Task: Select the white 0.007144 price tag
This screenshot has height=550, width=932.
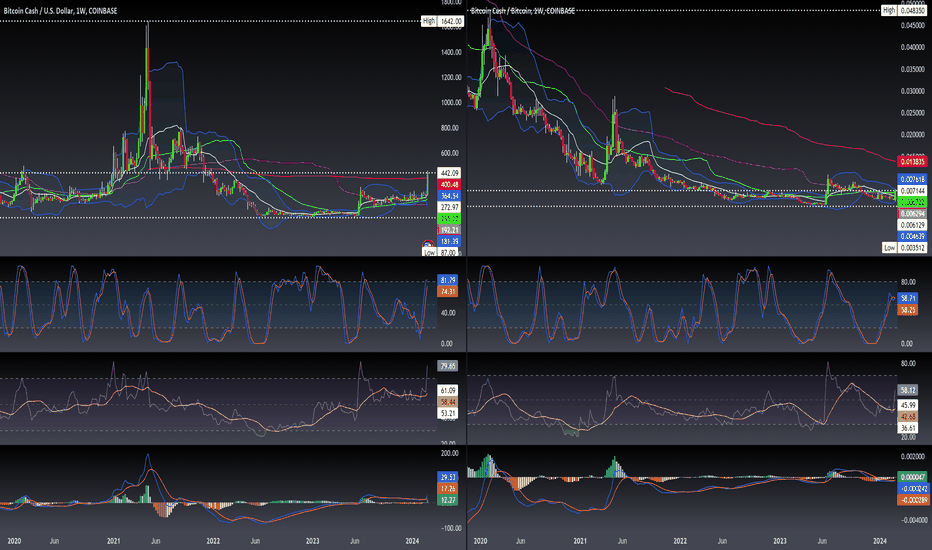Action: [912, 191]
